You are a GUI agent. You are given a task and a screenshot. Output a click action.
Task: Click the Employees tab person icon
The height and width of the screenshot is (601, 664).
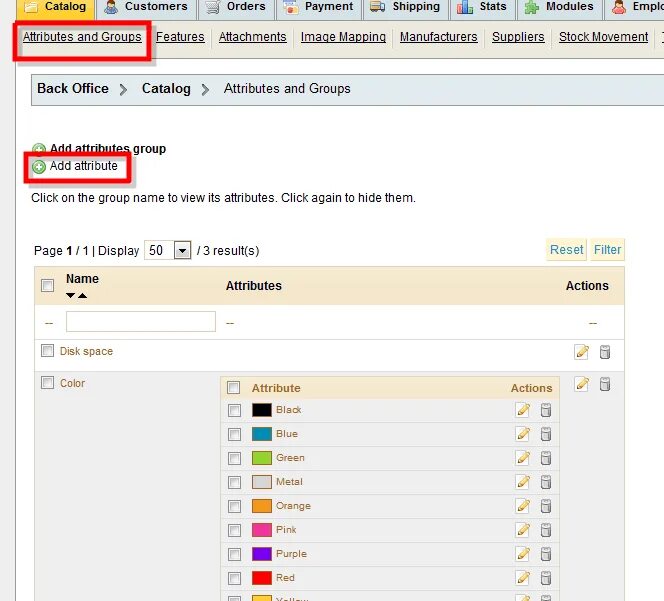(619, 7)
